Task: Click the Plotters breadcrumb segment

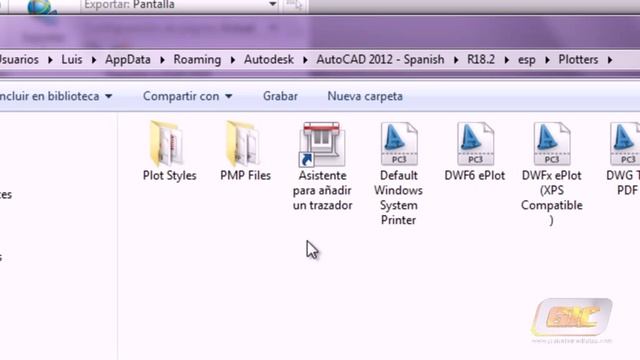Action: (578, 60)
